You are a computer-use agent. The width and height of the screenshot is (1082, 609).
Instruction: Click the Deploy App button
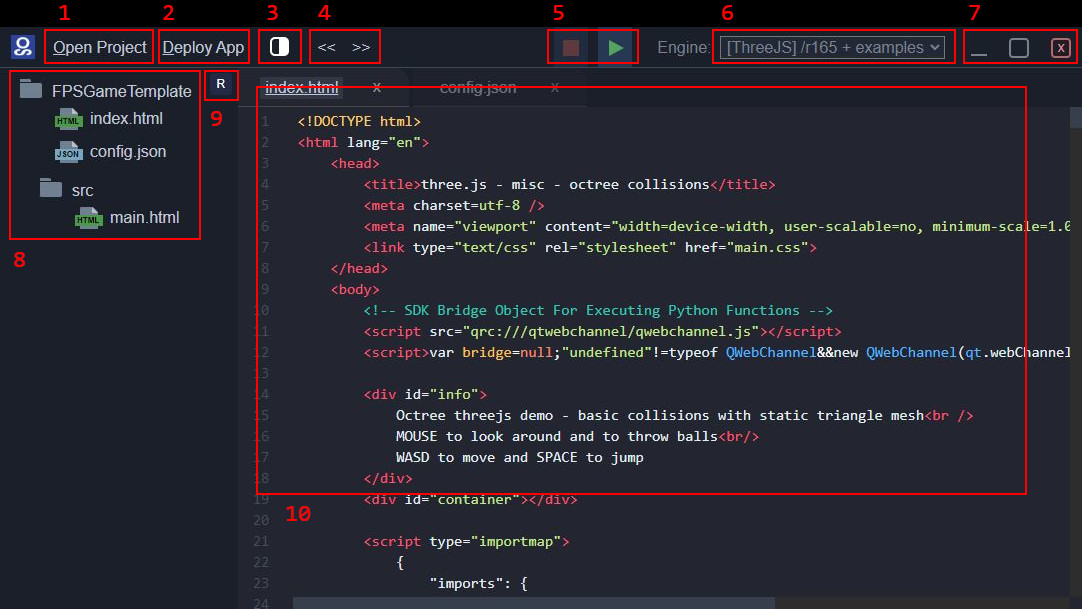coord(203,47)
